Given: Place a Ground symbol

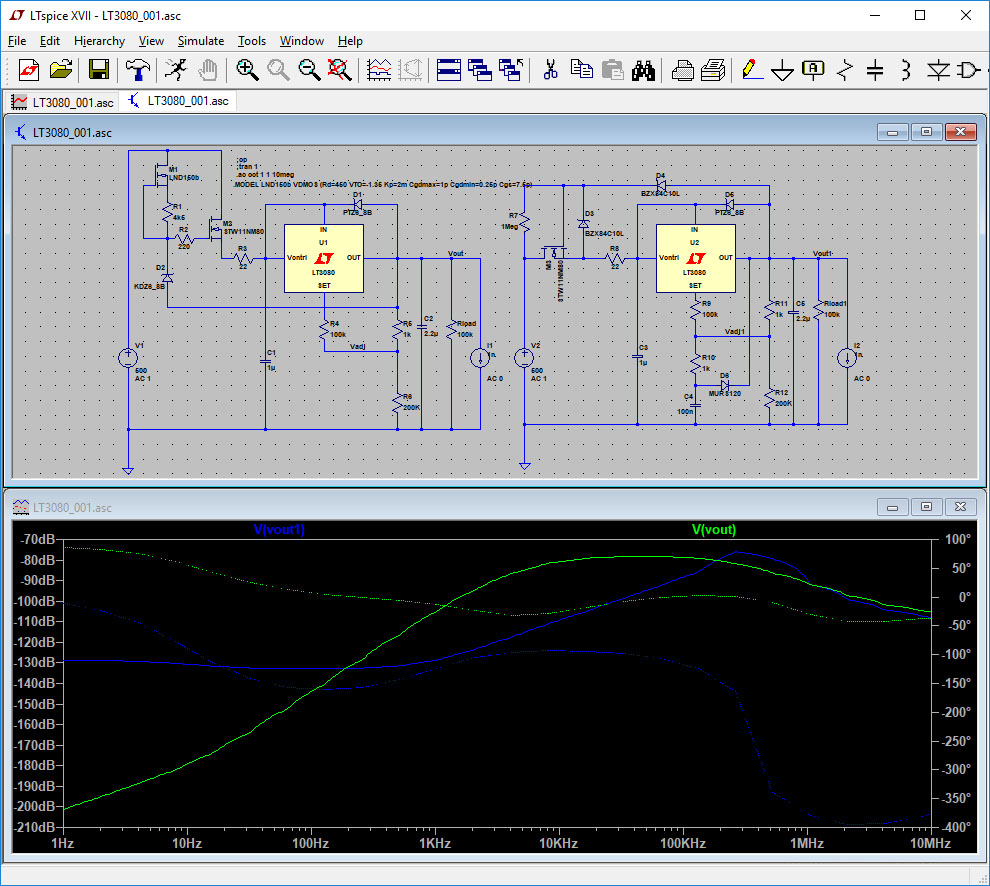Looking at the screenshot, I should click(x=782, y=69).
